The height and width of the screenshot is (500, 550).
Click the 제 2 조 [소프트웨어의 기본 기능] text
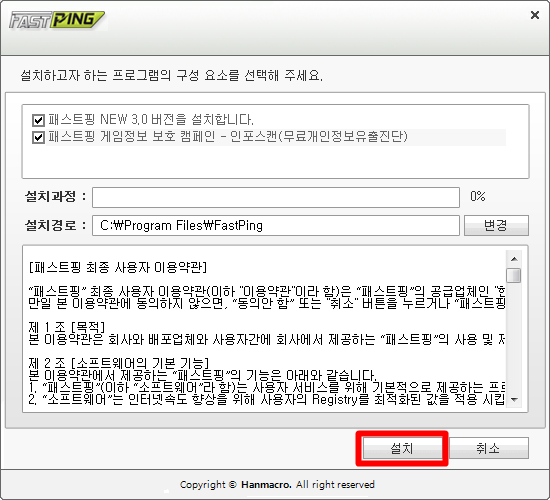[119, 363]
